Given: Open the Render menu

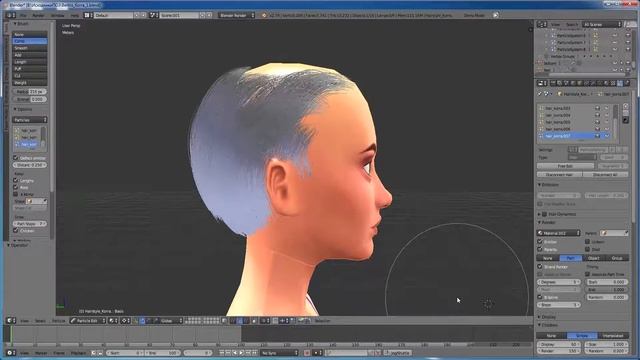Looking at the screenshot, I should (x=38, y=15).
